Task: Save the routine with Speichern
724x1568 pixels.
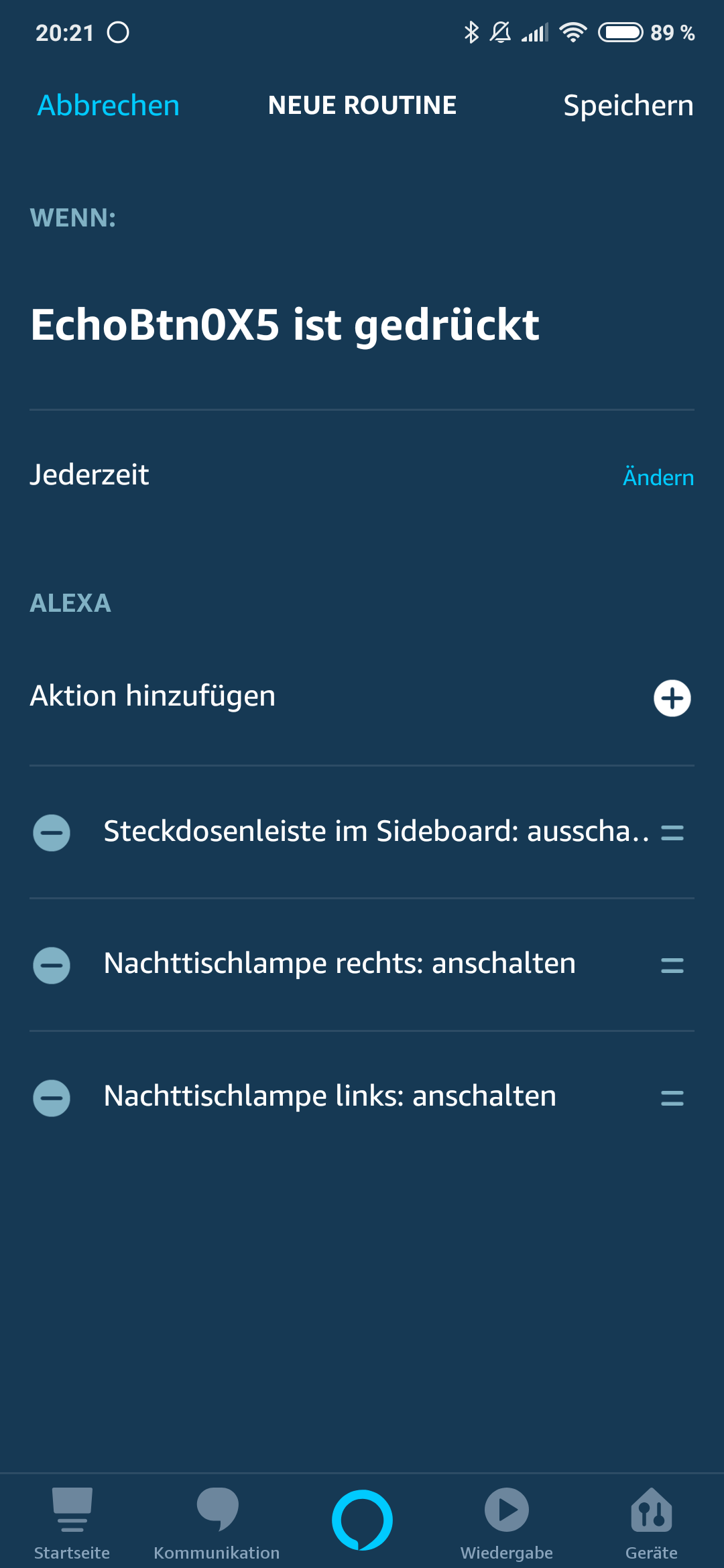Action: 628,105
